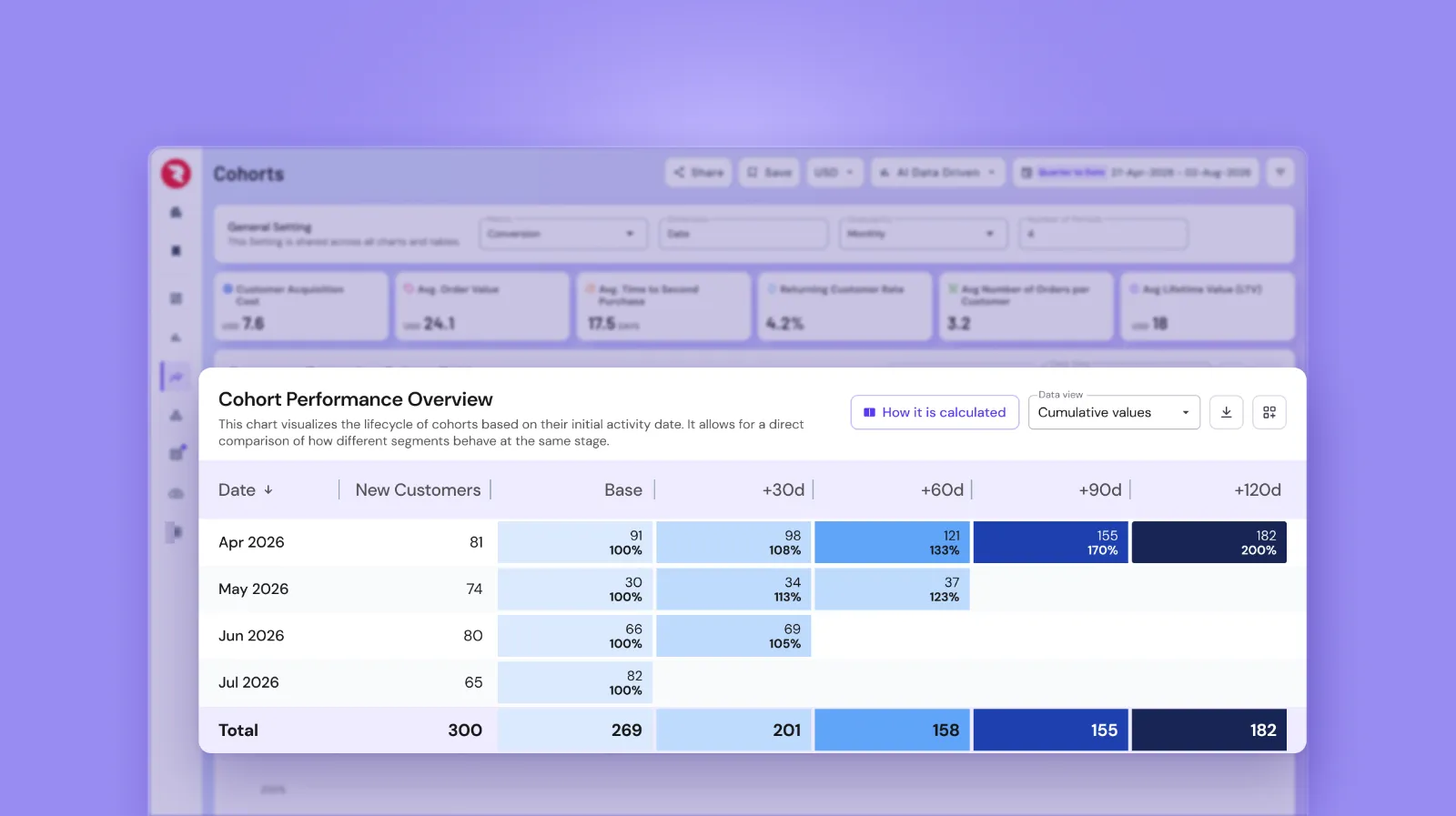Click the "Base" column header
1456x816 pixels.
(623, 489)
